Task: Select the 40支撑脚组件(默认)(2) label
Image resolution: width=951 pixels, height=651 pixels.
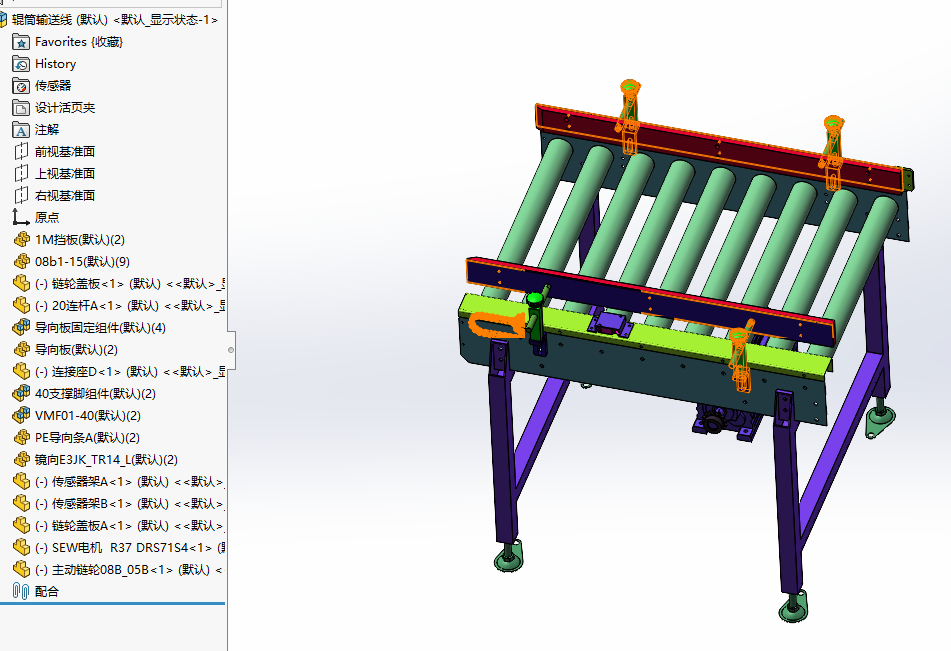Action: click(95, 394)
